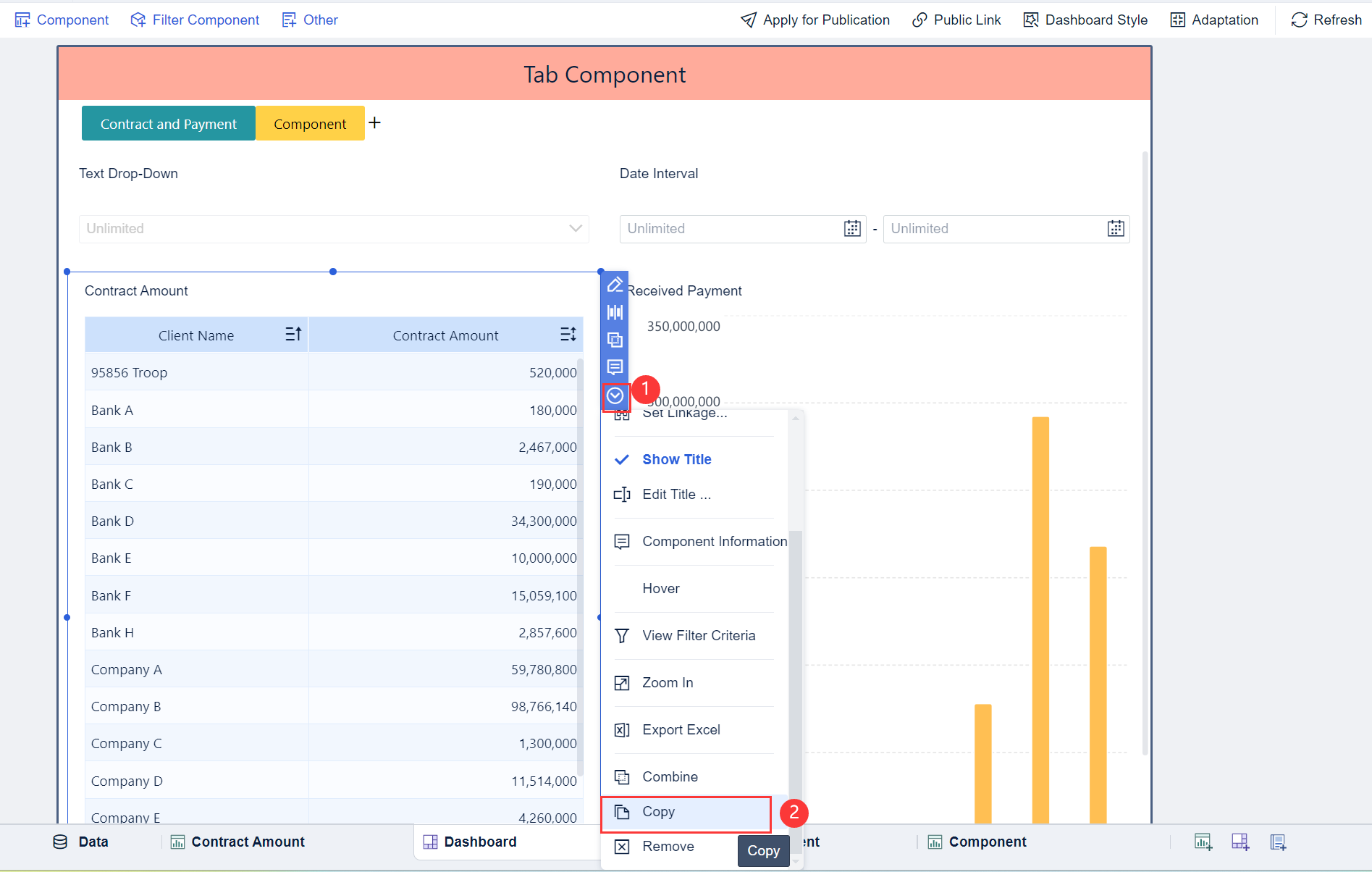Open the Filter Component menu
Viewport: 1372px width, 872px height.
pyautogui.click(x=194, y=20)
